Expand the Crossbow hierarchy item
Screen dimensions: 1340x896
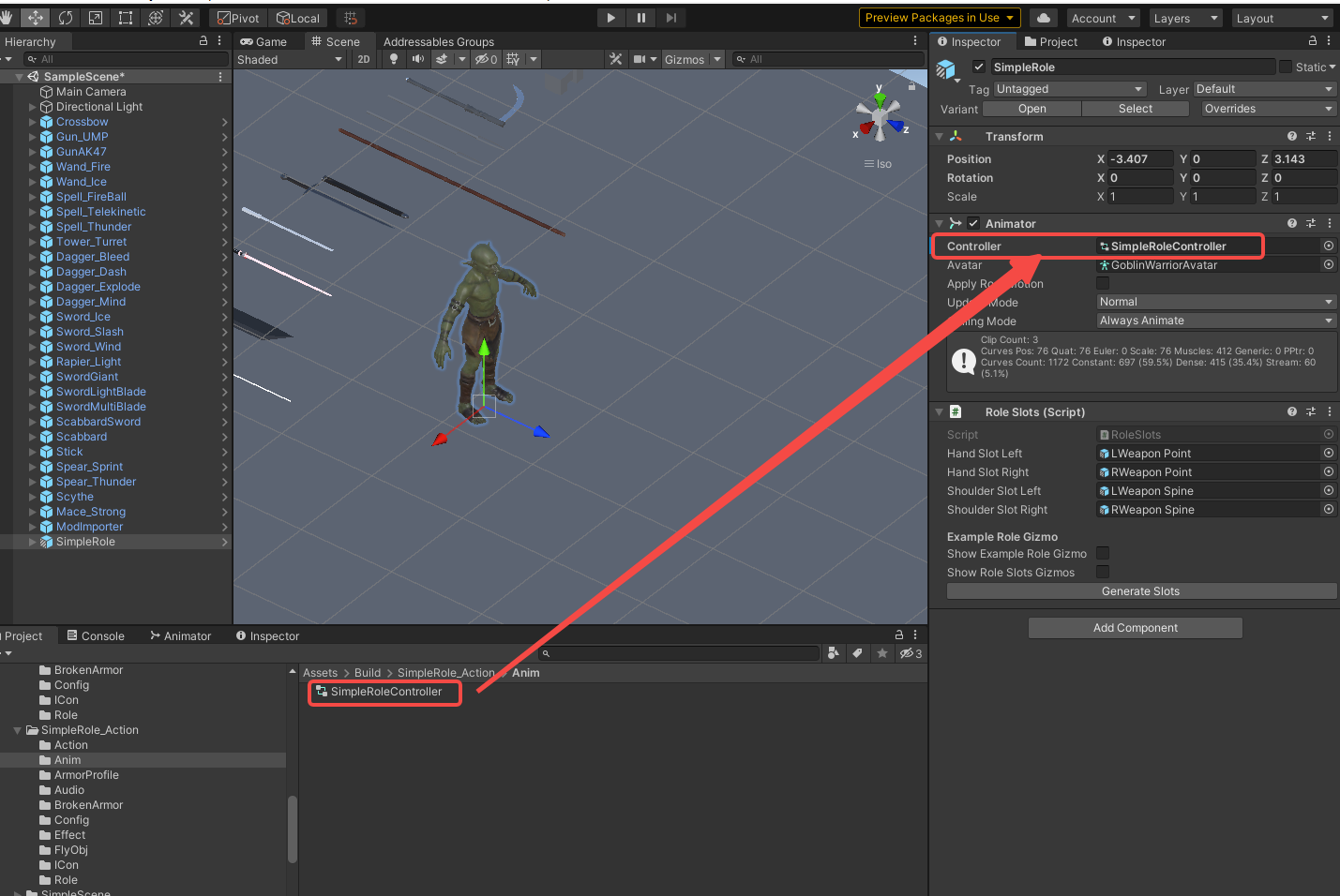(33, 122)
